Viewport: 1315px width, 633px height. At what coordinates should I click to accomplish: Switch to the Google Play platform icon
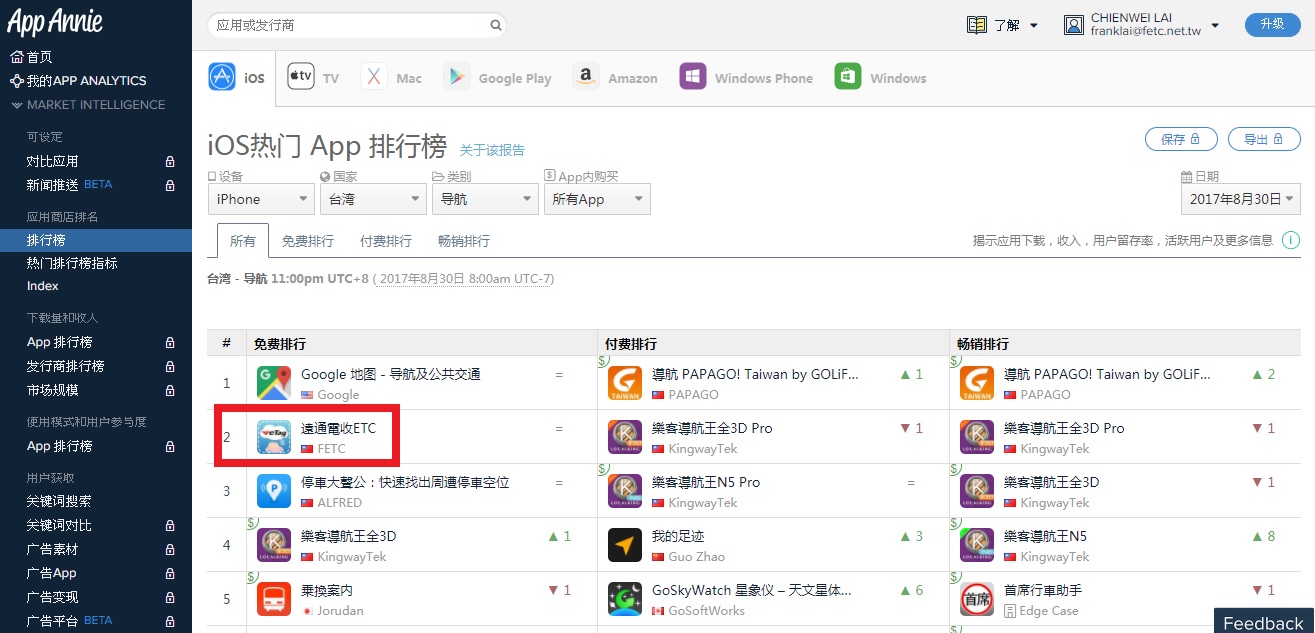(457, 76)
